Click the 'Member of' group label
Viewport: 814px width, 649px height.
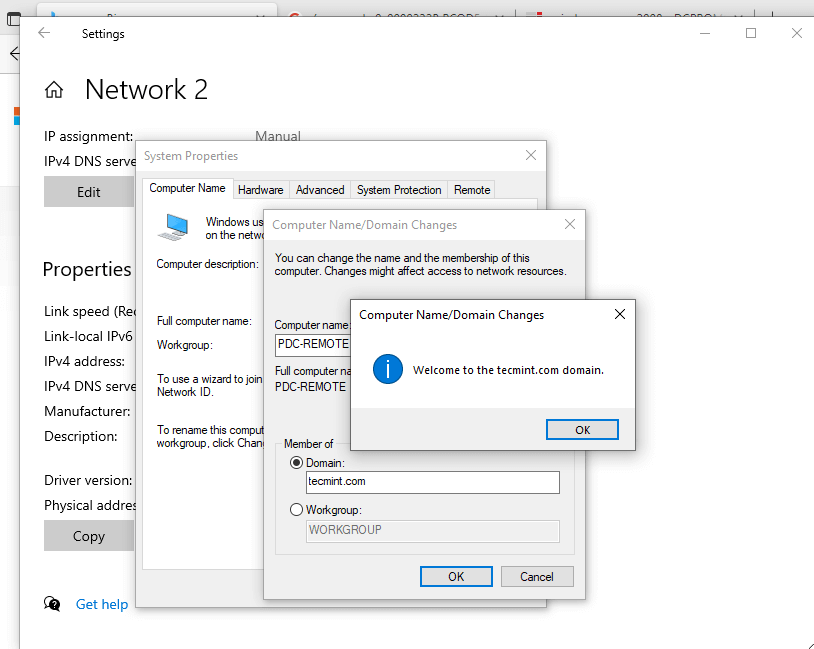pyautogui.click(x=308, y=444)
